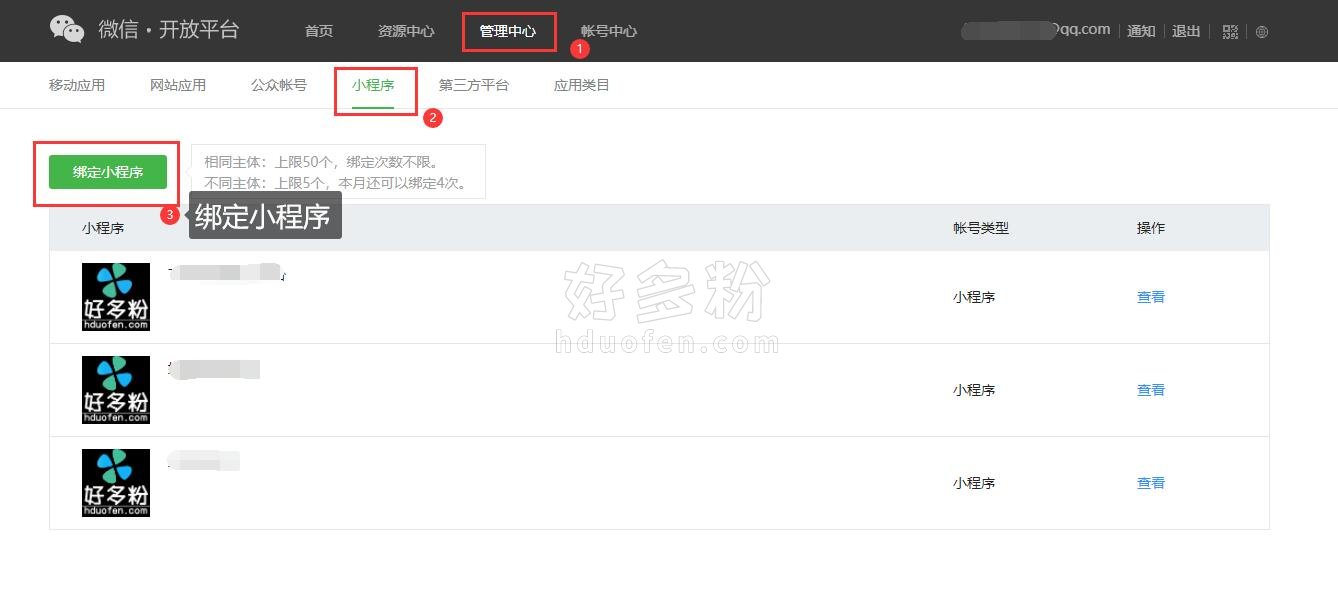Open 帐号中心 in top navigation
Image resolution: width=1338 pixels, height=613 pixels.
[609, 31]
